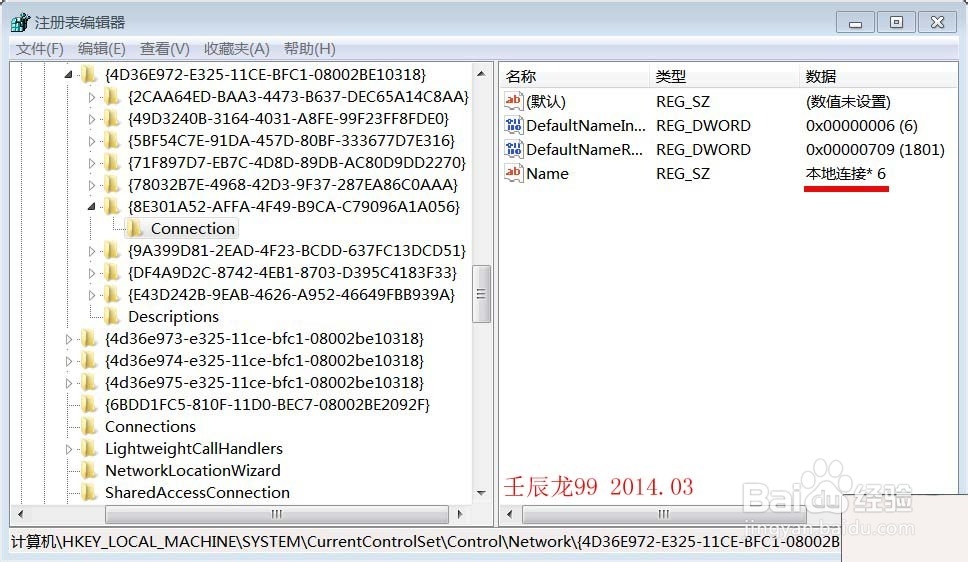Click the folder icon of {2CAA64ED-BAA3-4473-B637-DEC65A14C8AA}

click(x=111, y=96)
